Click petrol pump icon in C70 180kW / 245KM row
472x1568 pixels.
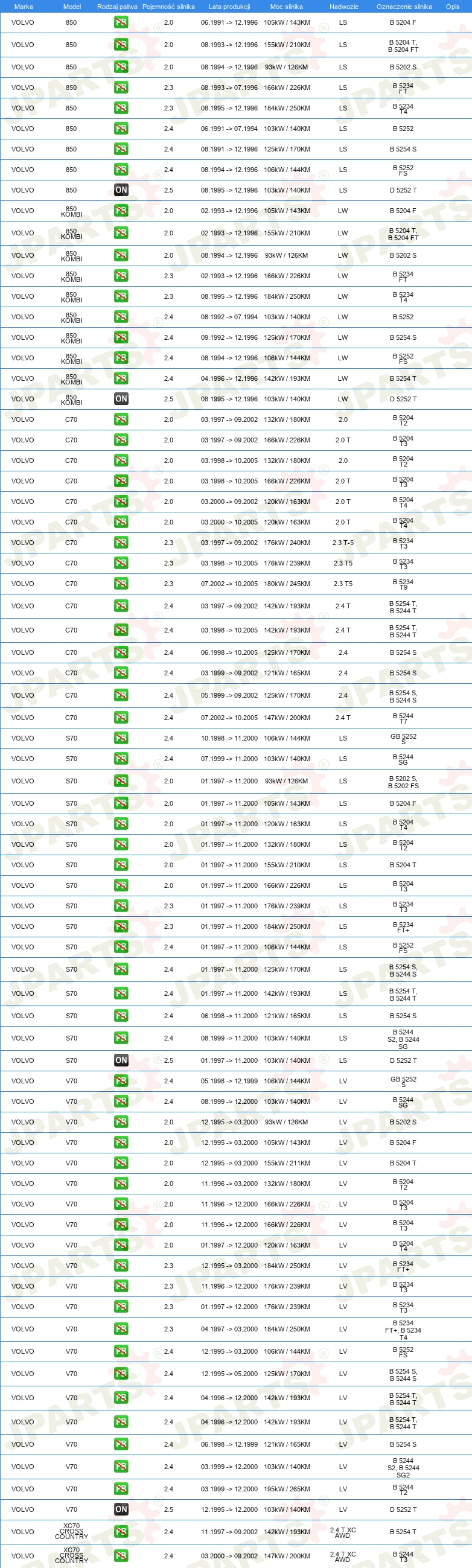[x=121, y=584]
